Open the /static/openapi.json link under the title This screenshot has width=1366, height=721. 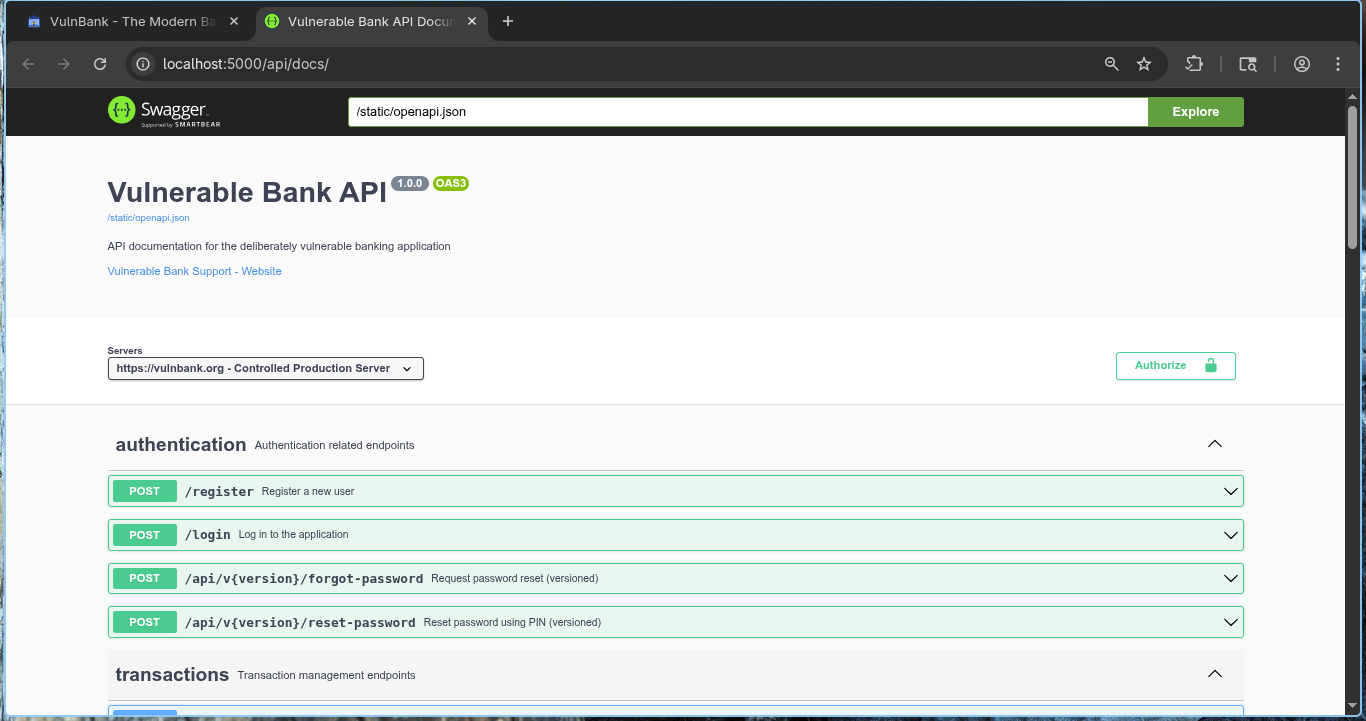pos(148,217)
